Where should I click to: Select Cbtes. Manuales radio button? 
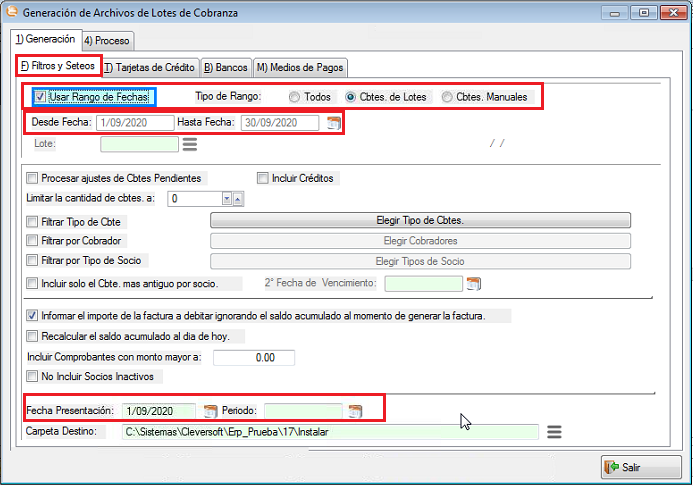click(x=446, y=98)
